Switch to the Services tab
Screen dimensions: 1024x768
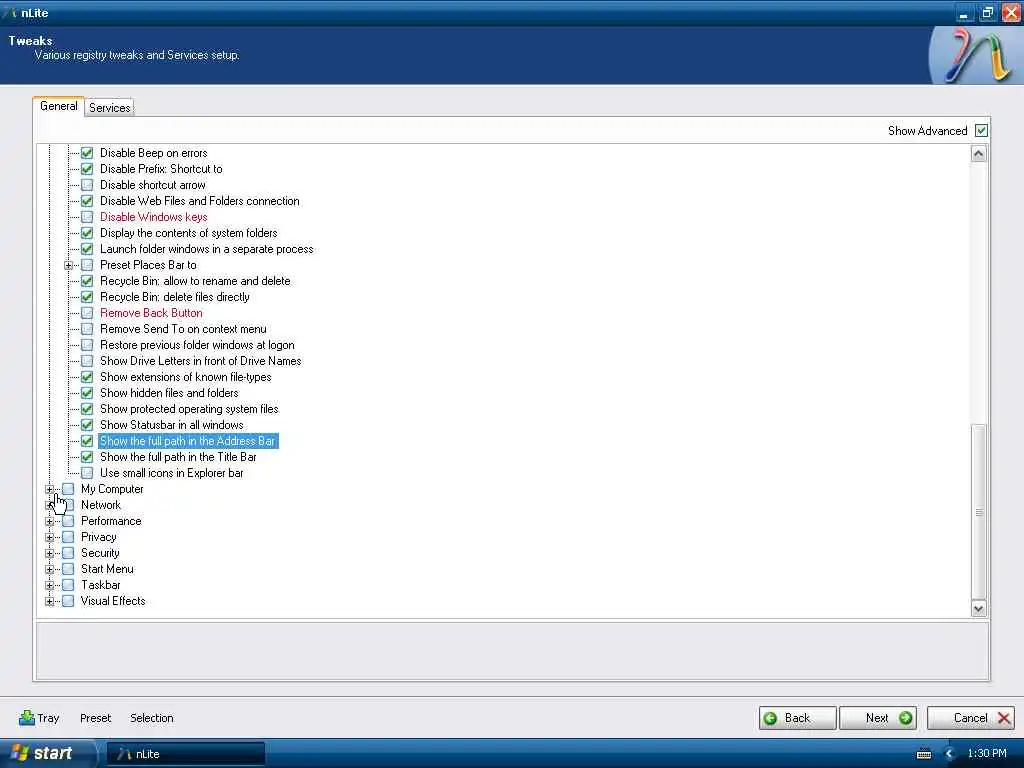pos(110,108)
